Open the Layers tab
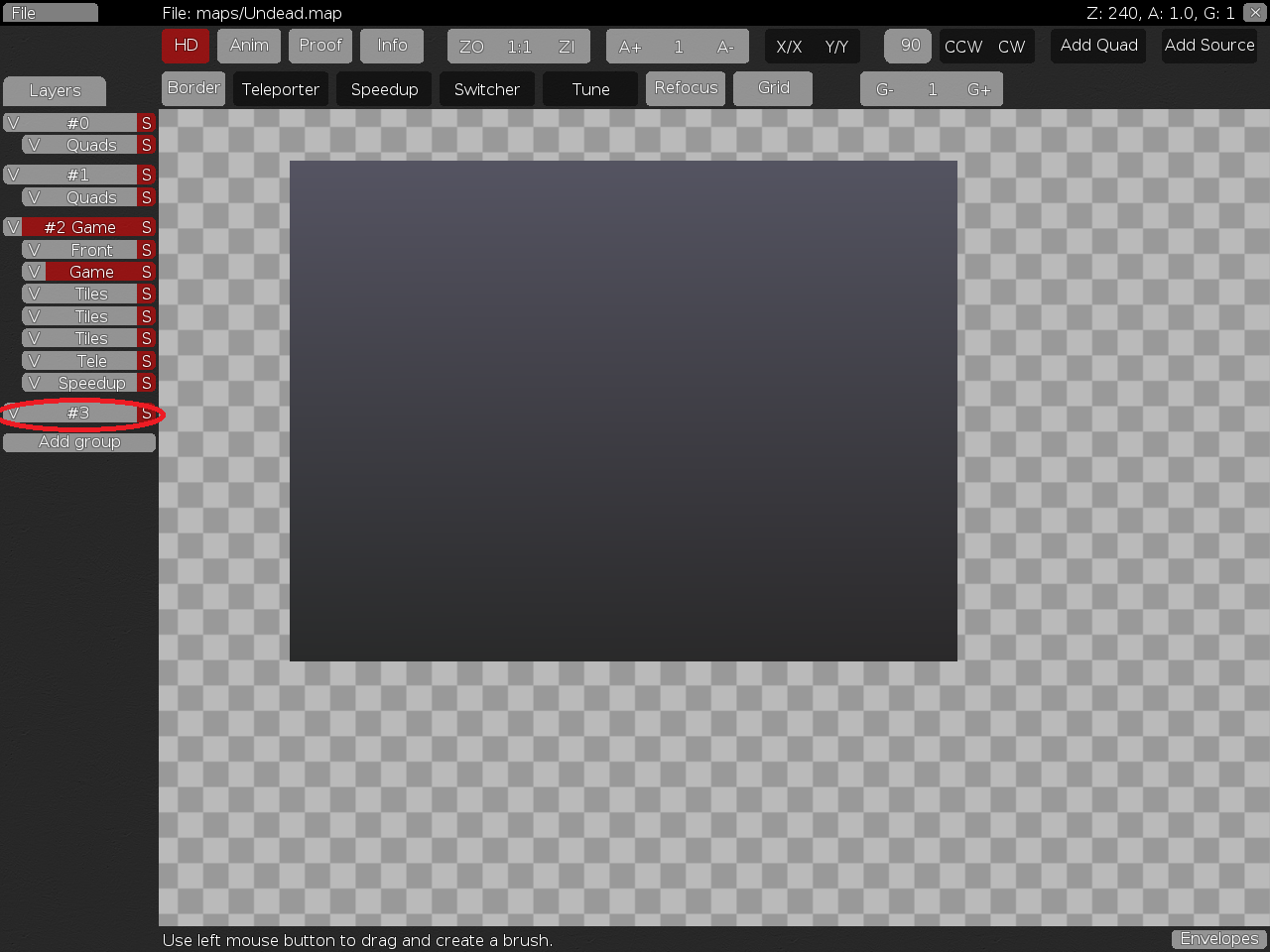The image size is (1270, 952). click(55, 91)
